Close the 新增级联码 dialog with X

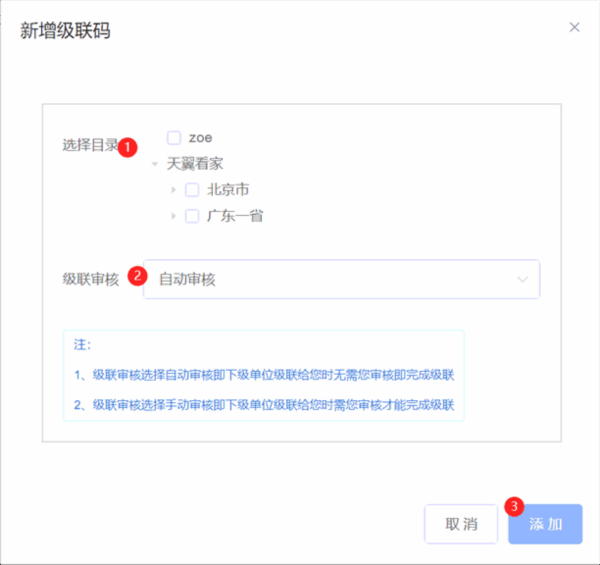click(574, 27)
